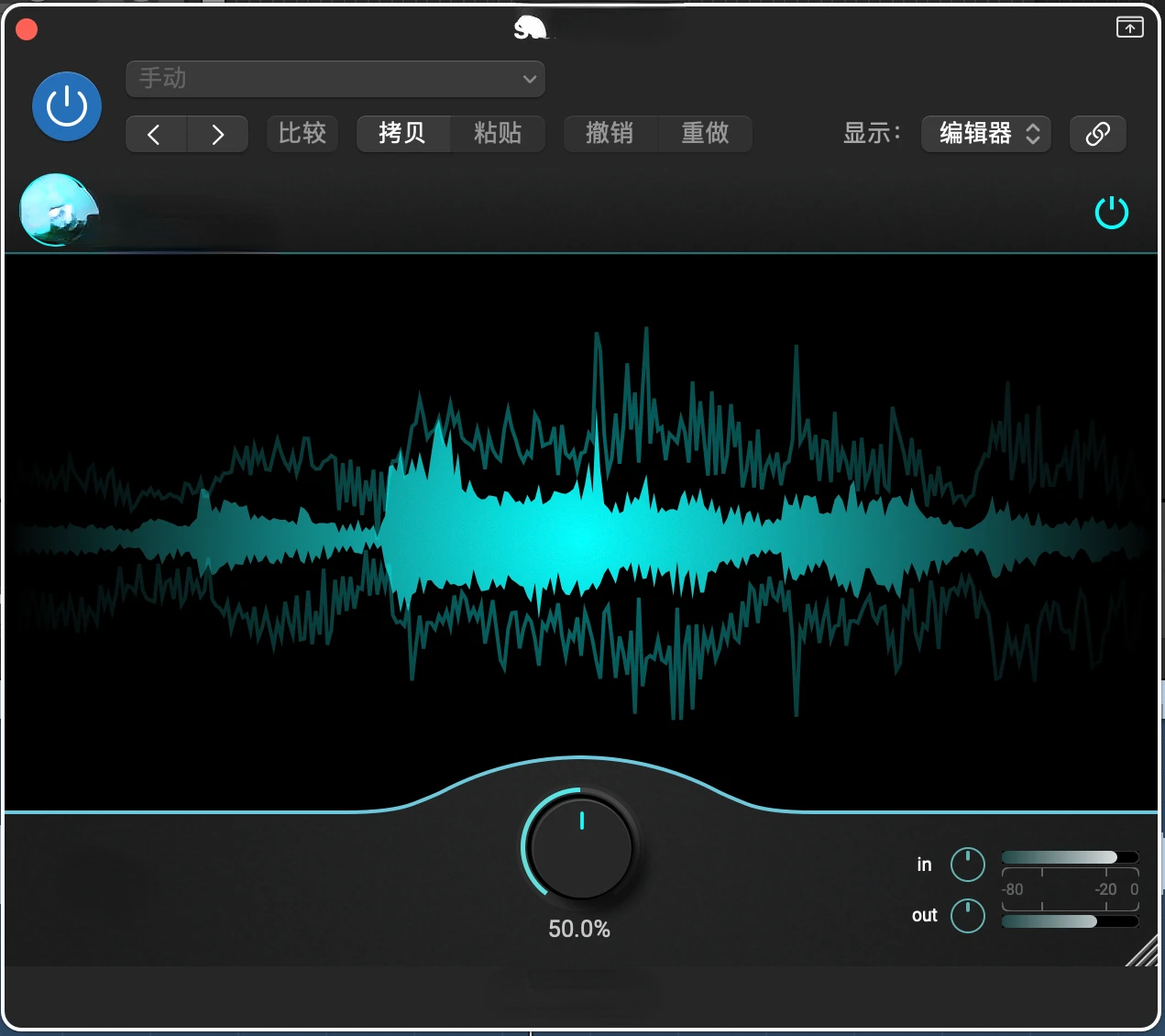Open the 编辑器 display mode dropdown

tap(986, 134)
